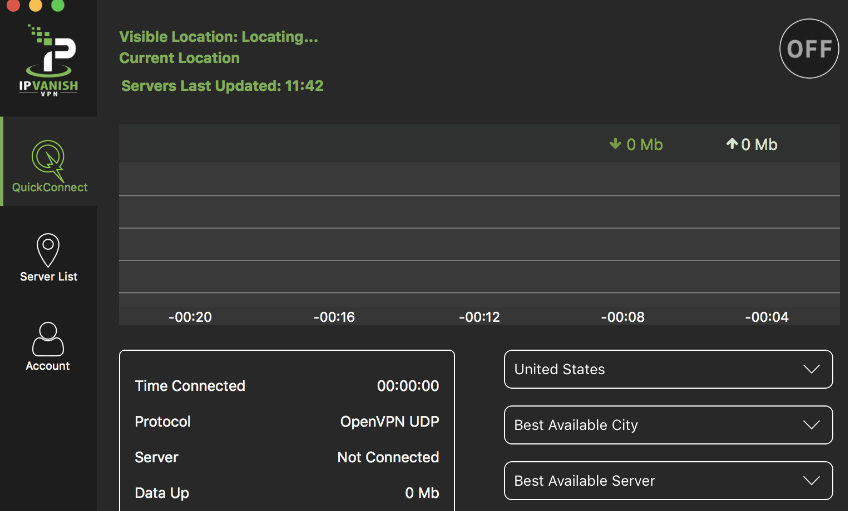This screenshot has height=511, width=848.
Task: Click the Time Connected label
Action: tap(190, 386)
